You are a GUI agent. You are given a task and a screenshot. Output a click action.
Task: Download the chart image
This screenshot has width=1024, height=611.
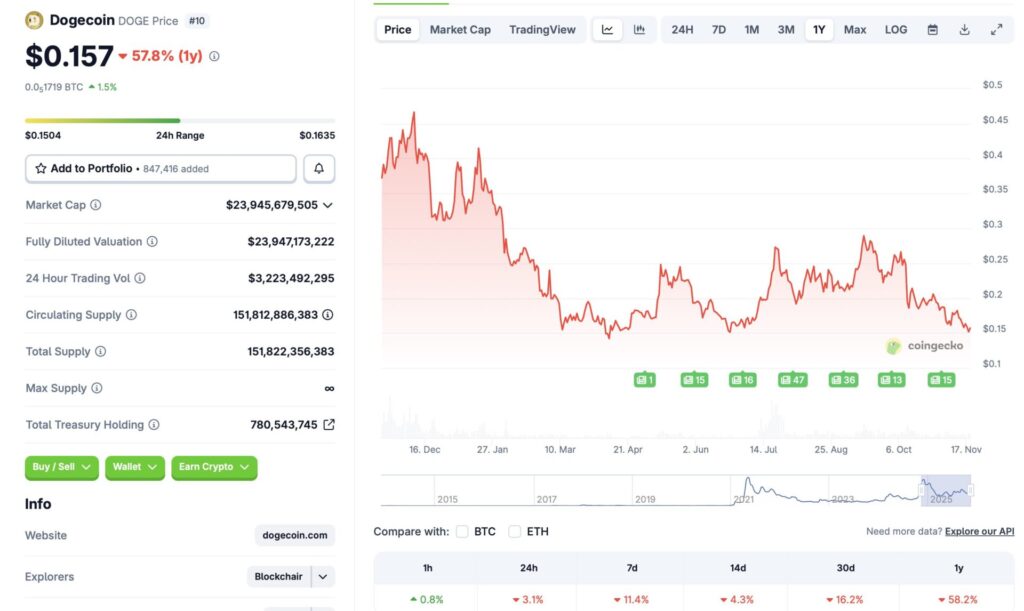click(x=964, y=30)
